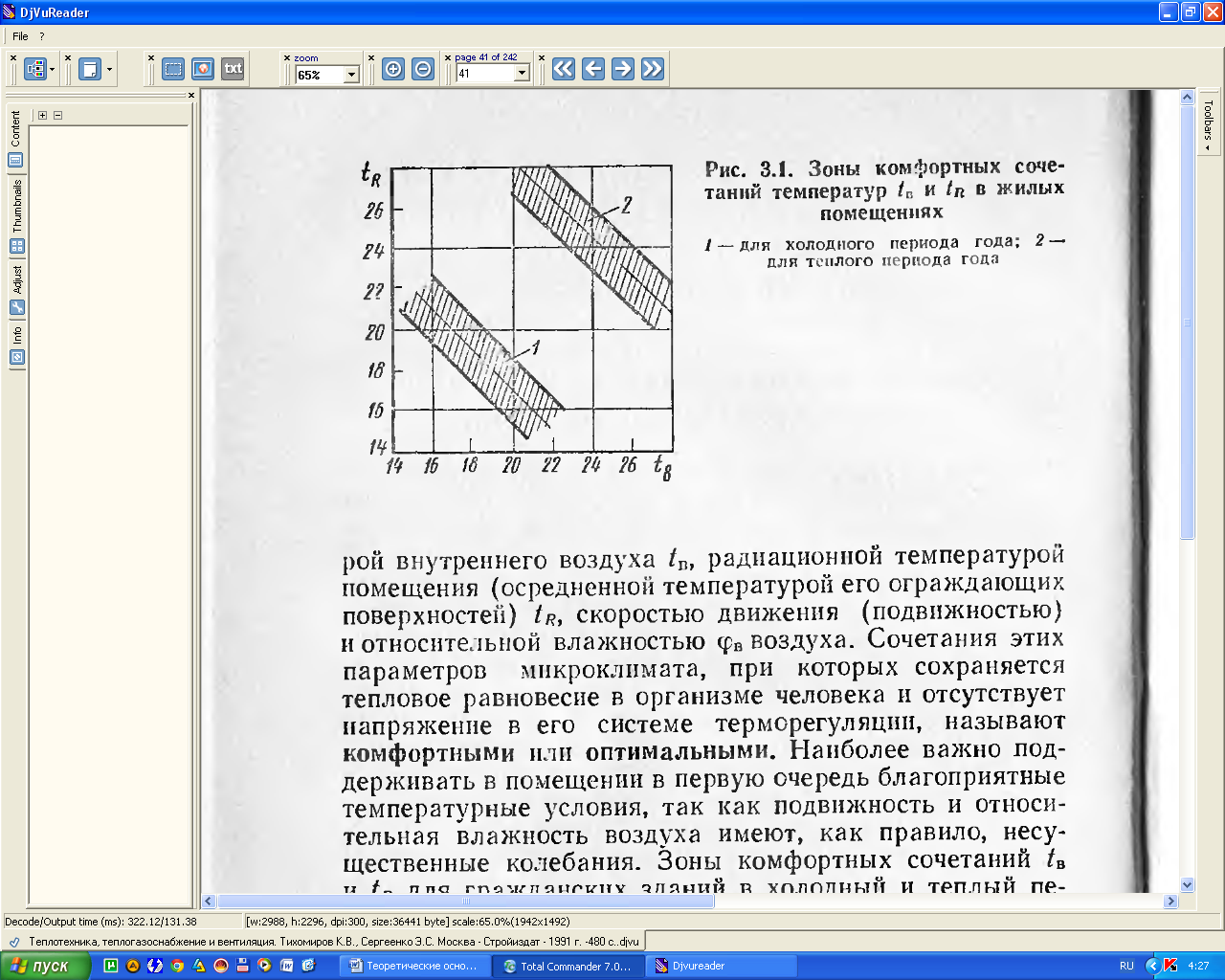
Task: Go to the next page arrow
Action: (x=623, y=69)
